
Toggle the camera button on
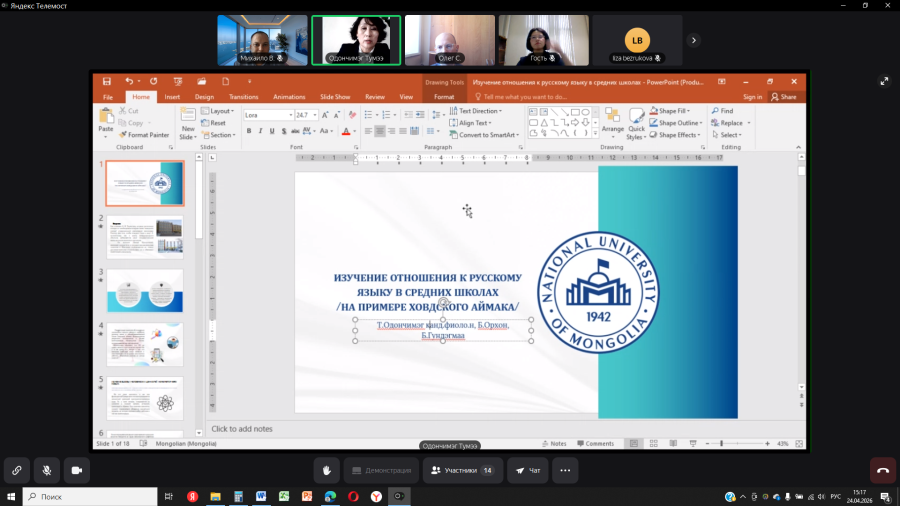tap(77, 470)
